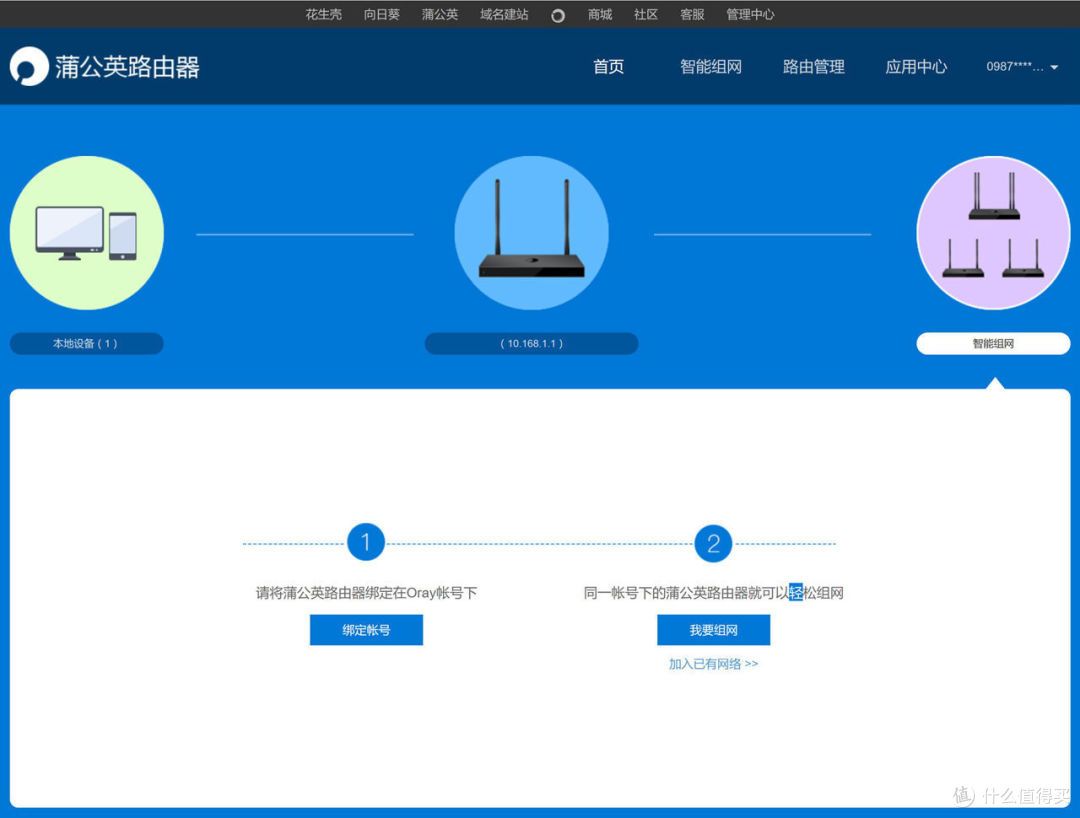This screenshot has width=1080, height=818.
Task: Switch to 路由管理 tab
Action: (x=813, y=67)
